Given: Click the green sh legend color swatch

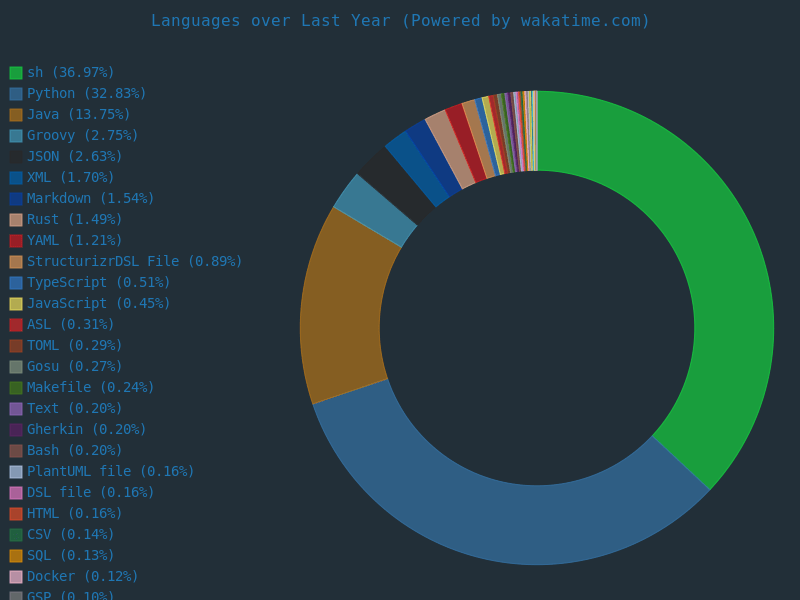Looking at the screenshot, I should pyautogui.click(x=16, y=73).
